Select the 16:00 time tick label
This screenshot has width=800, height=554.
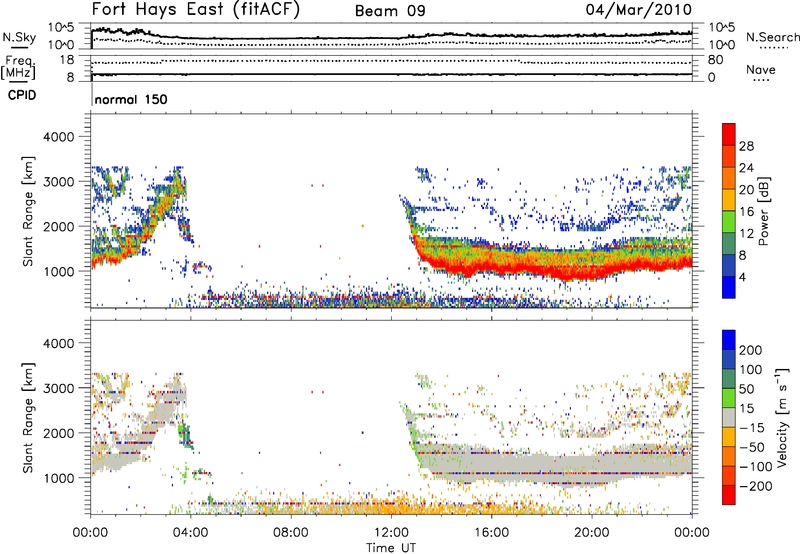pyautogui.click(x=492, y=532)
